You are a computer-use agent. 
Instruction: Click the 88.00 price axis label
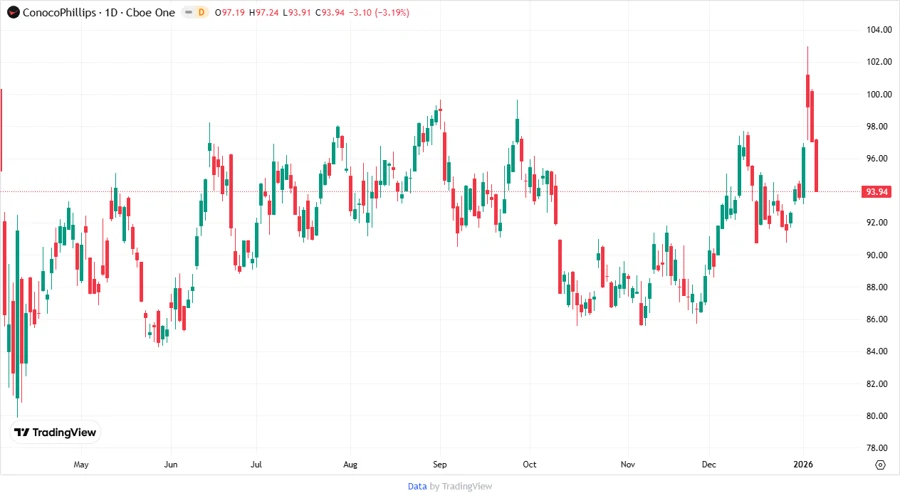879,287
